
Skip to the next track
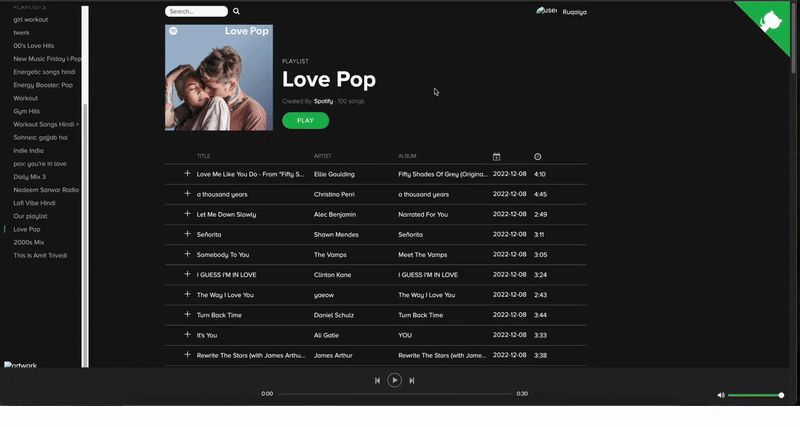pos(412,380)
